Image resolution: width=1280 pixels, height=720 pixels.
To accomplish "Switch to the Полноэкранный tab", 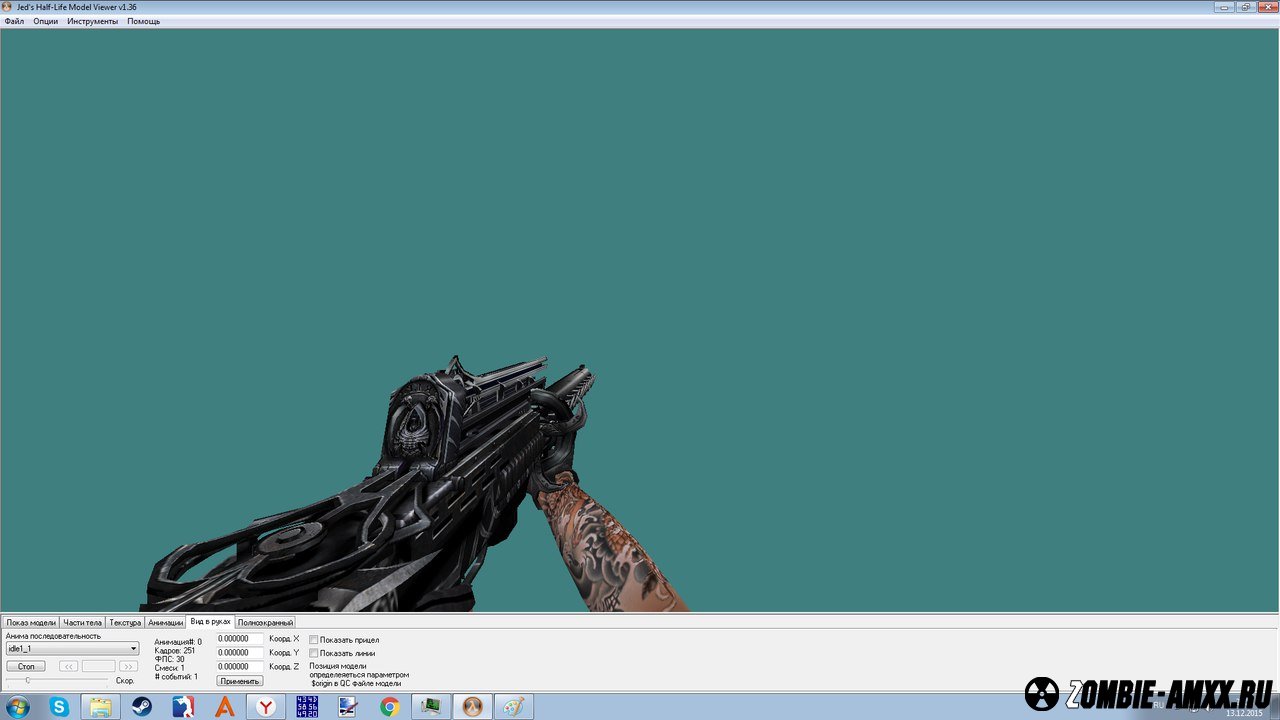I will click(x=265, y=622).
